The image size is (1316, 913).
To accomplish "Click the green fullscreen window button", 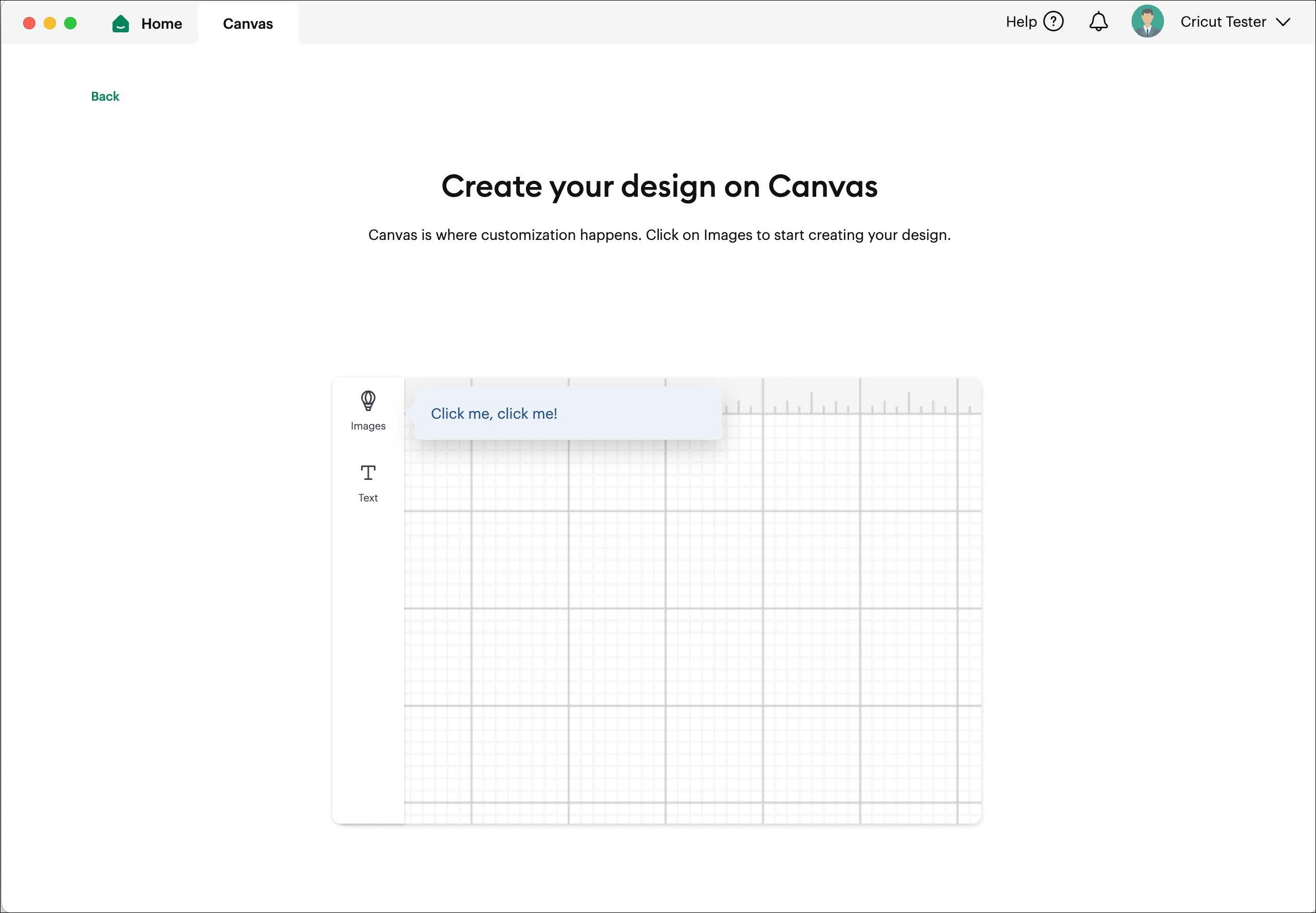I will pyautogui.click(x=70, y=23).
